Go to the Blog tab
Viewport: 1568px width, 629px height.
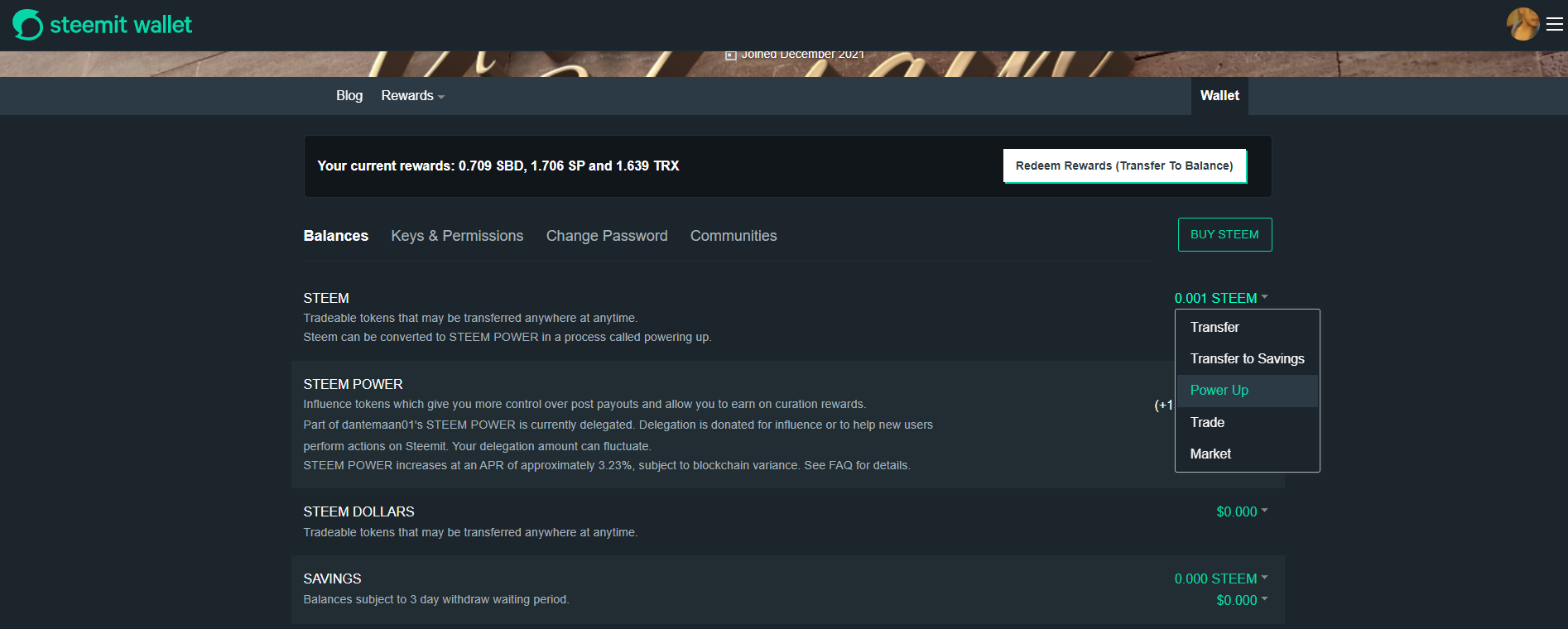pos(349,96)
